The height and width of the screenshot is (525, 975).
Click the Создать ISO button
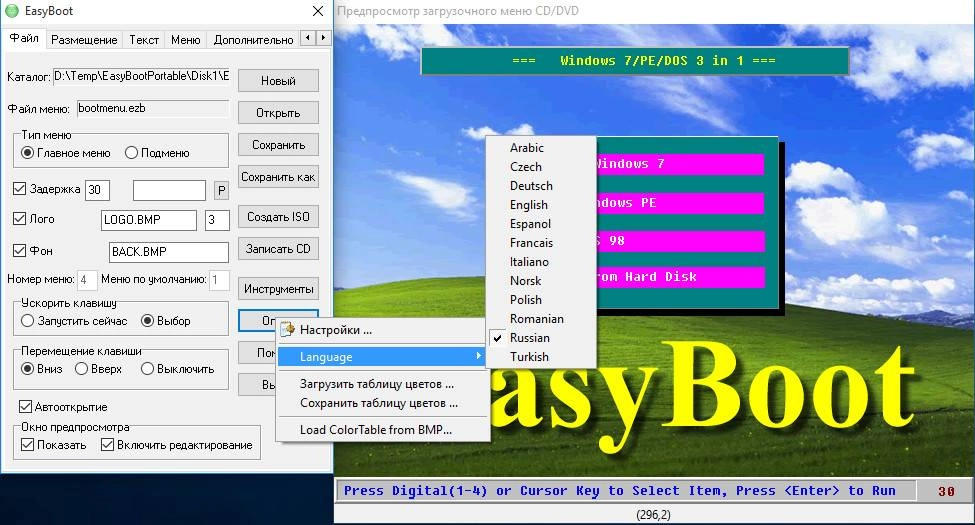point(278,217)
